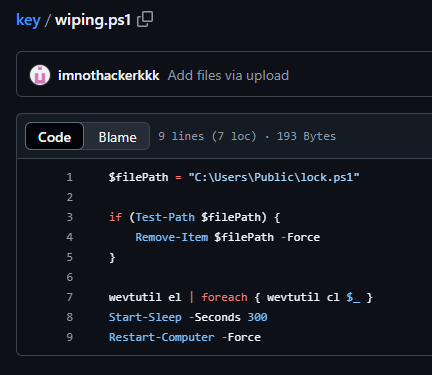Open the 'Add files via upload' commit
432x375 pixels.
click(228, 75)
